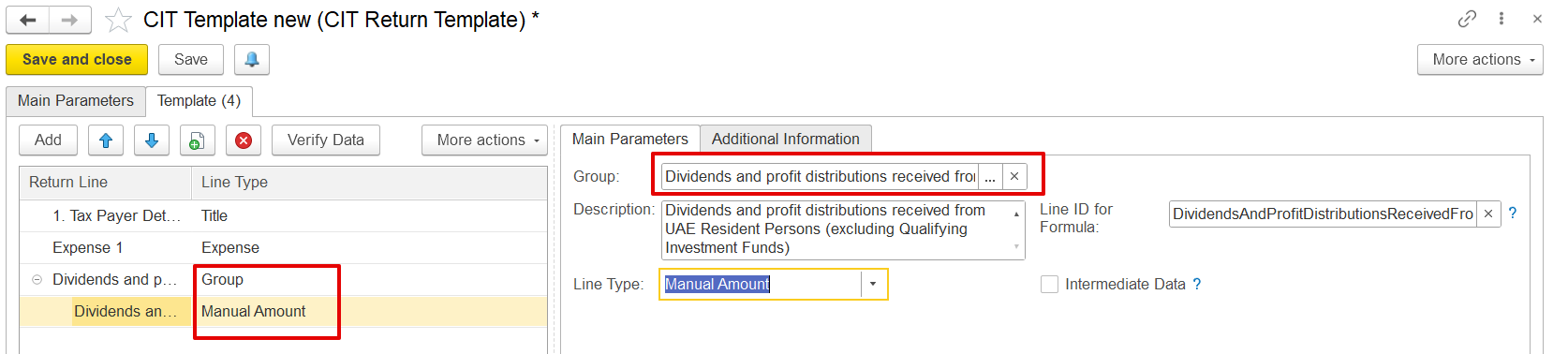Delete selected line with red X icon

click(244, 140)
